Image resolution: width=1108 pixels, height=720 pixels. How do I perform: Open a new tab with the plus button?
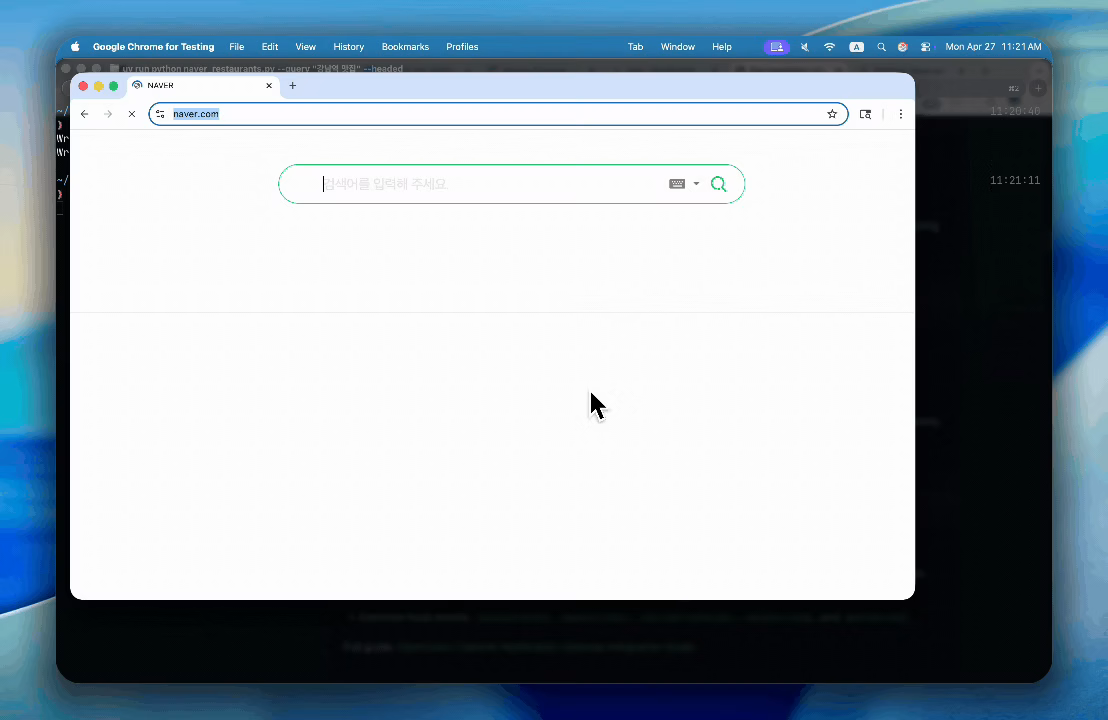point(293,85)
